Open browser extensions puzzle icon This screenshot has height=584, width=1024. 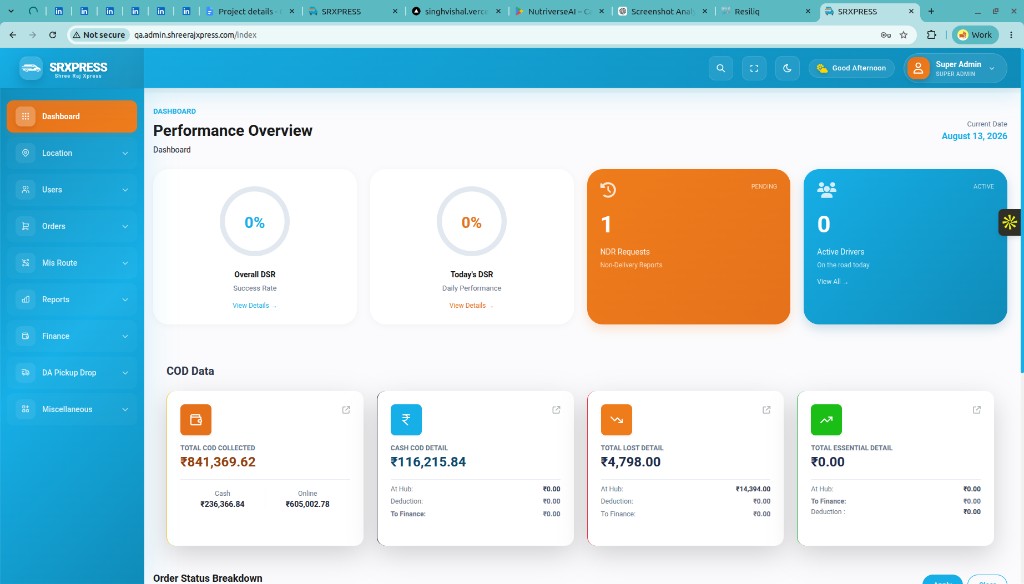[x=931, y=35]
